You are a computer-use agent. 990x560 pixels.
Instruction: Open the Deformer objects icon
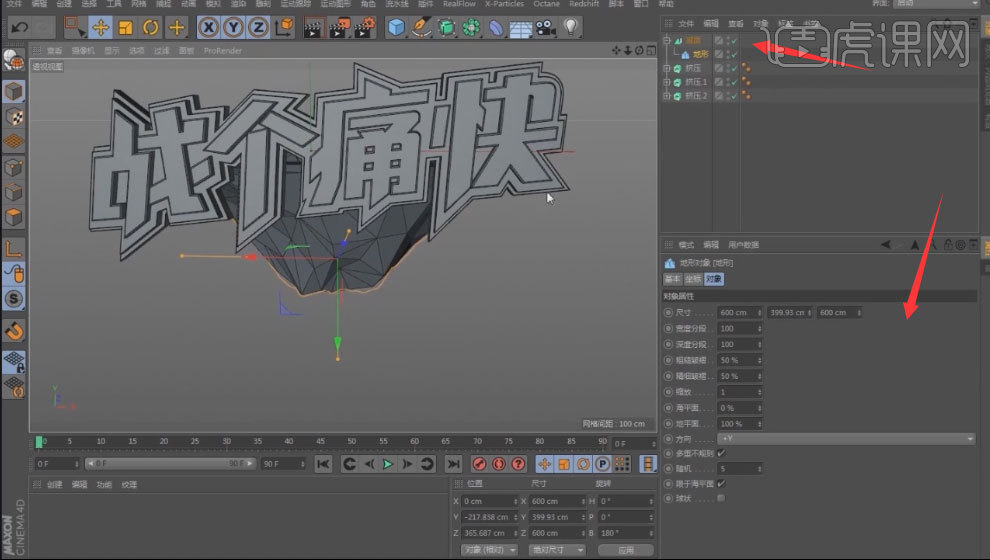click(496, 27)
